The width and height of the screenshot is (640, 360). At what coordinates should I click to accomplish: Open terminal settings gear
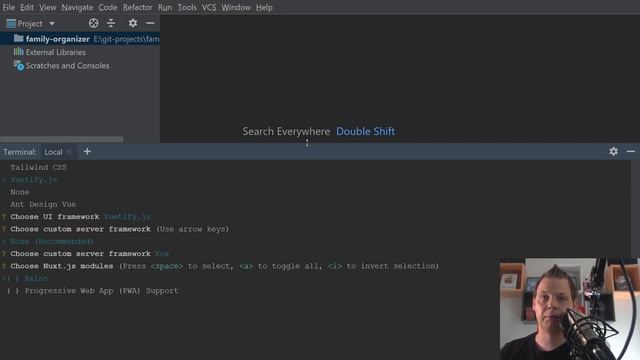click(613, 151)
